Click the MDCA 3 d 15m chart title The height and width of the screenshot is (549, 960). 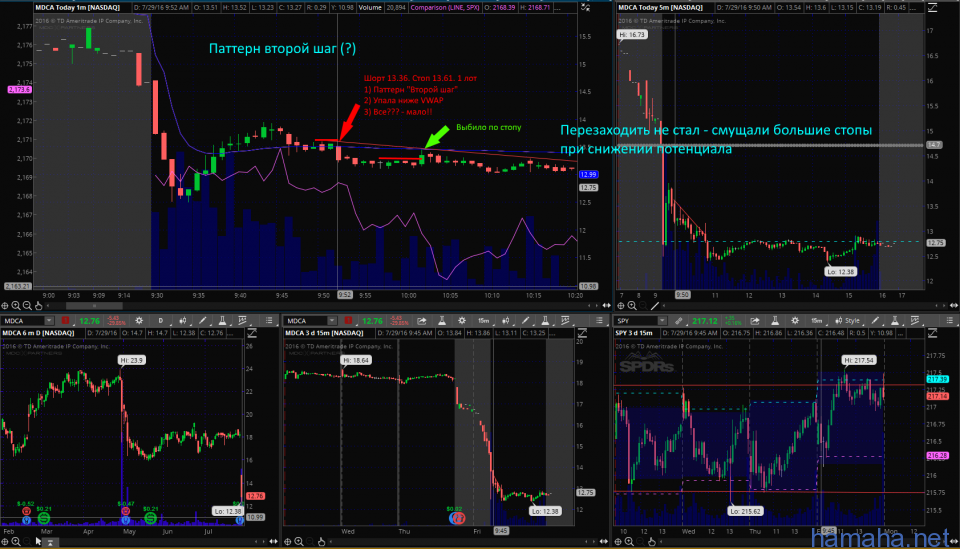(324, 333)
